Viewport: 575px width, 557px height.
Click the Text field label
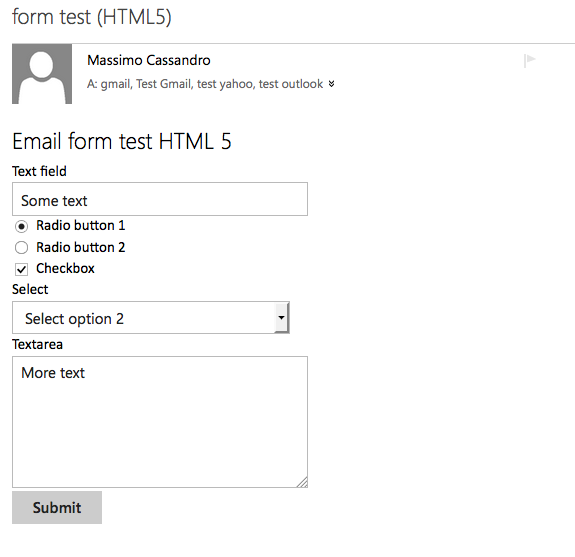[x=39, y=171]
